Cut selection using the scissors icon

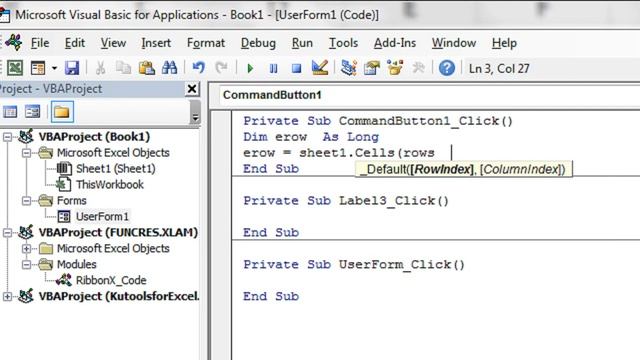coord(100,68)
